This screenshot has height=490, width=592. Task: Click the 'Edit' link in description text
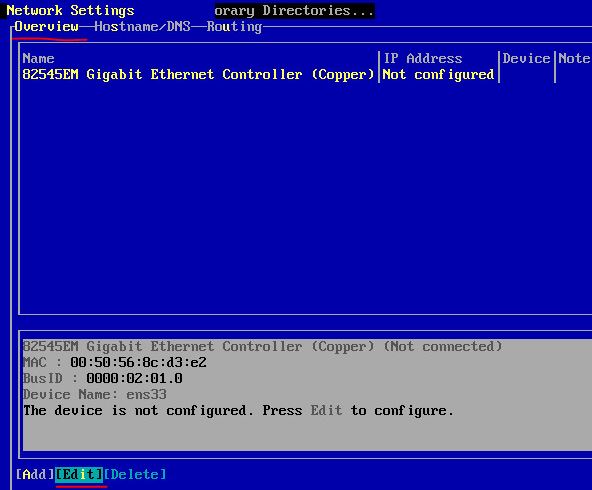tap(326, 410)
